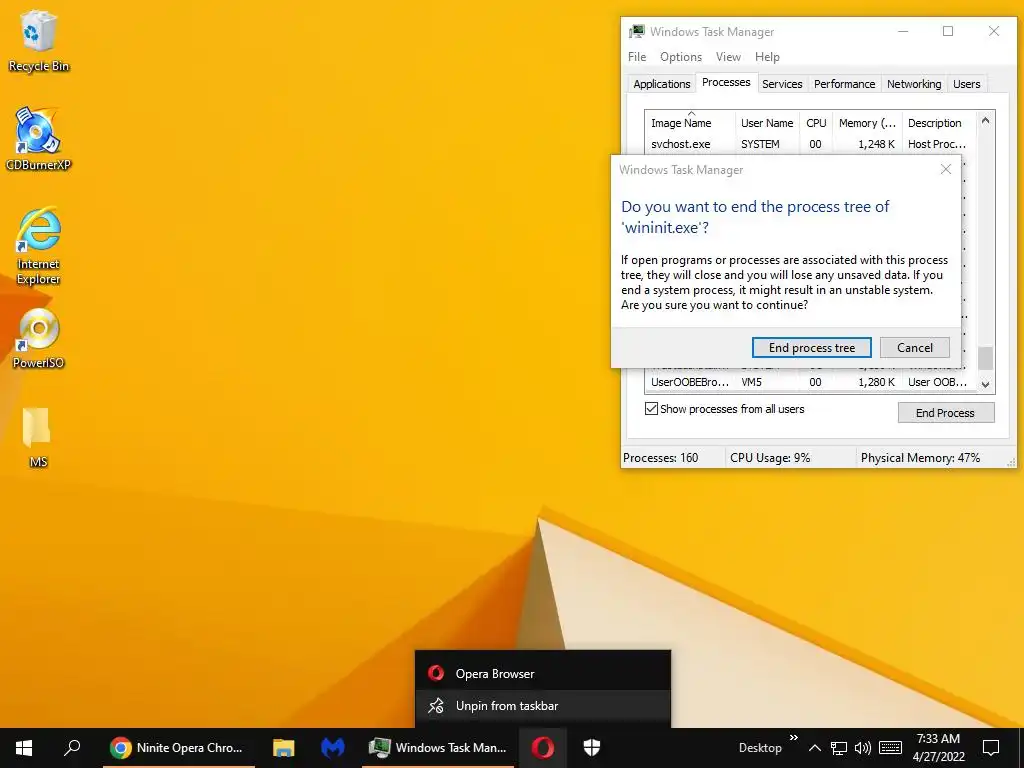Image resolution: width=1024 pixels, height=768 pixels.
Task: Open Malwarebytes from the taskbar
Action: click(332, 748)
